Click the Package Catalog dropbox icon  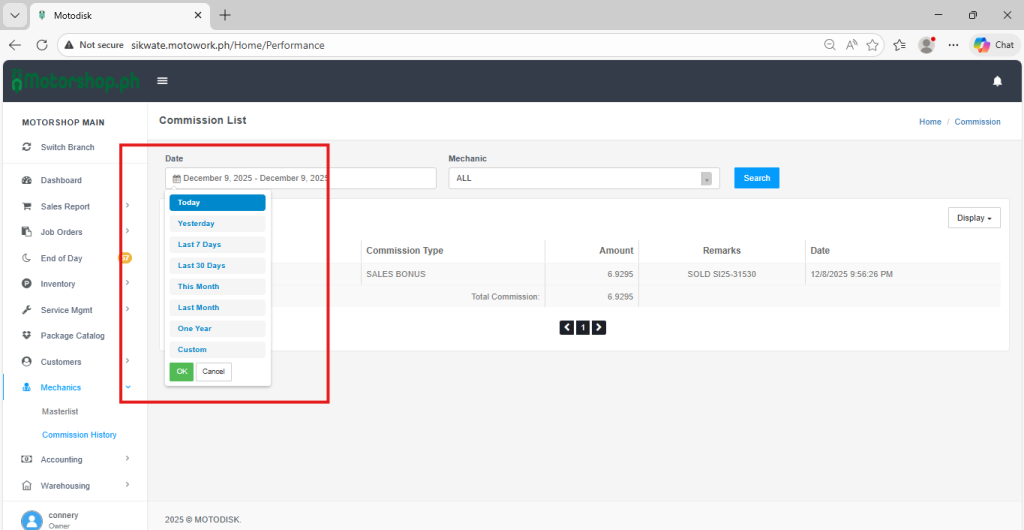point(27,336)
